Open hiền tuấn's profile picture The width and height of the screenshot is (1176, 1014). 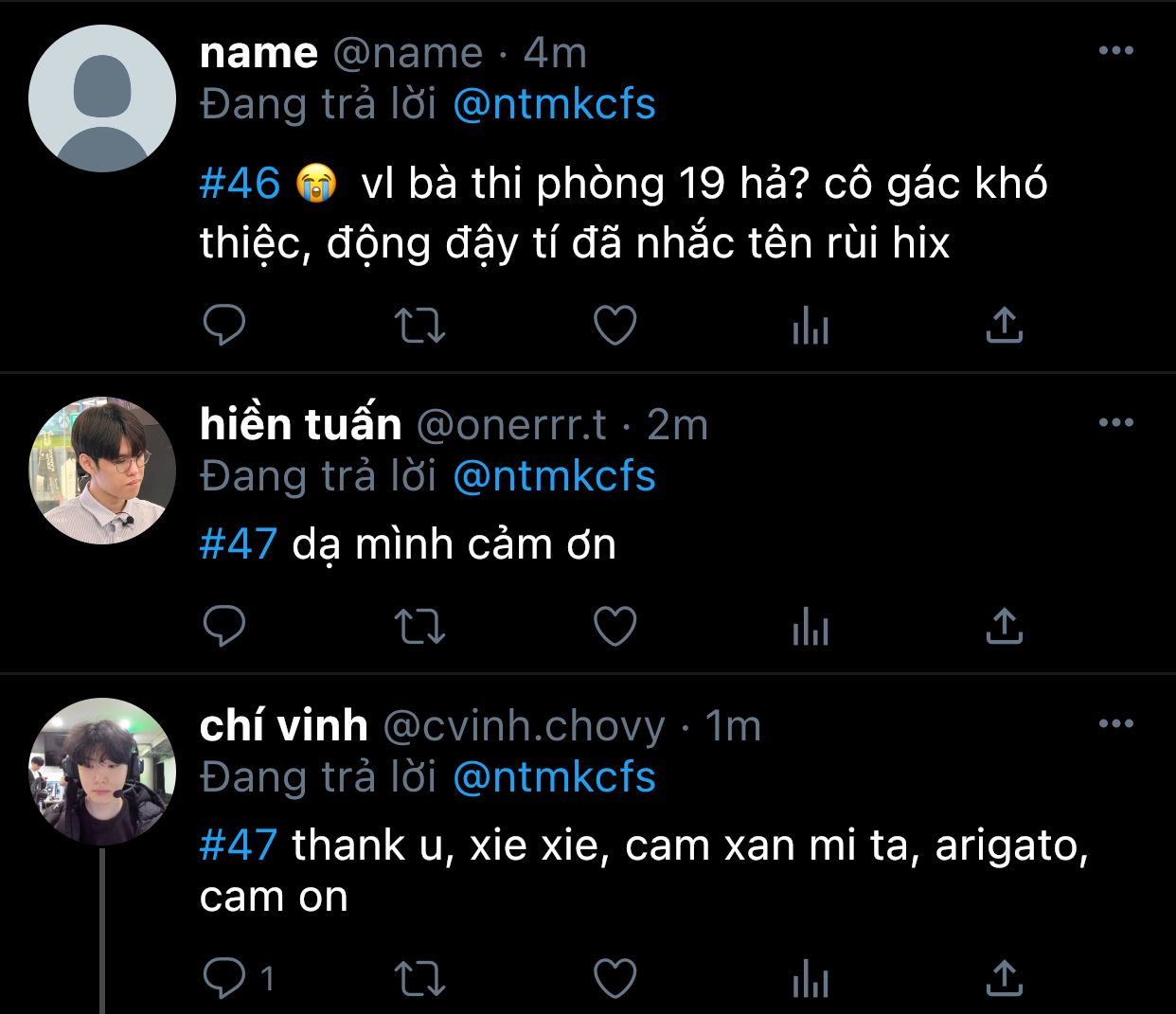tap(102, 471)
